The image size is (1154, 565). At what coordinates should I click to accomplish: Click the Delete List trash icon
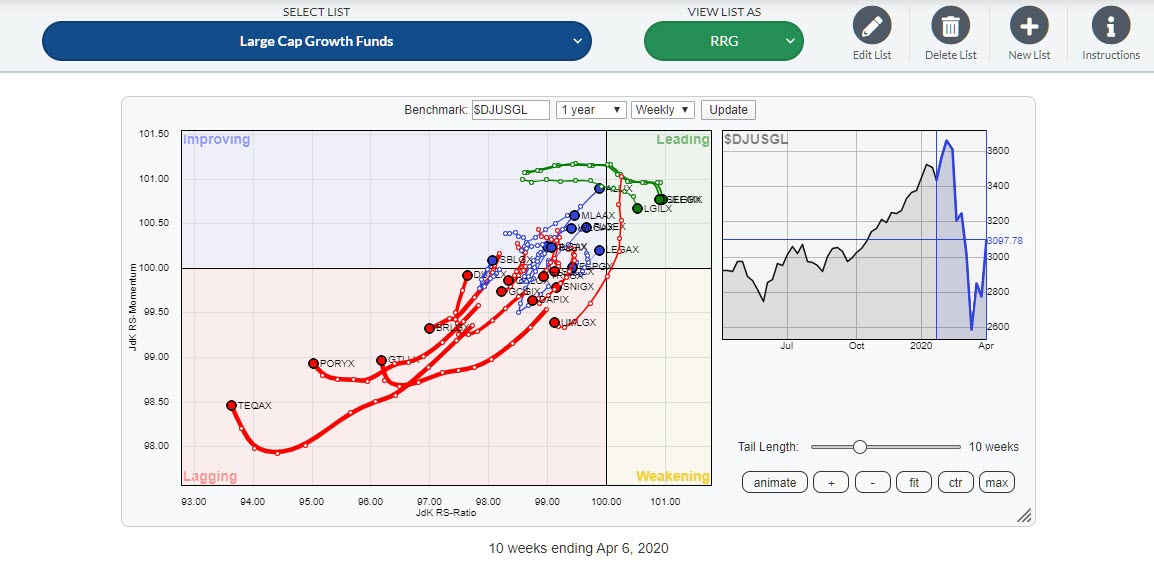950,26
